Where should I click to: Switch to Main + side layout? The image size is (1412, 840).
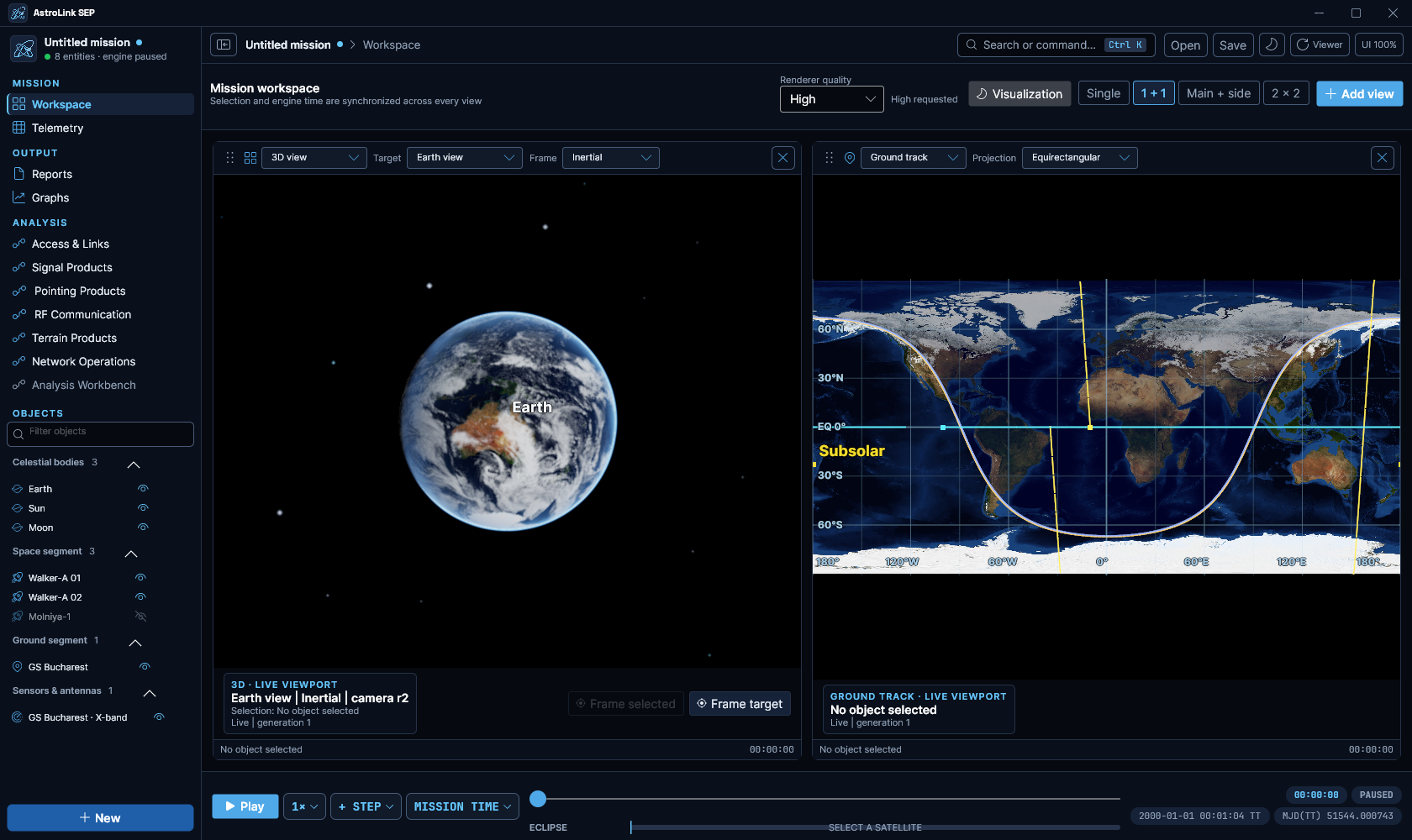(1219, 93)
